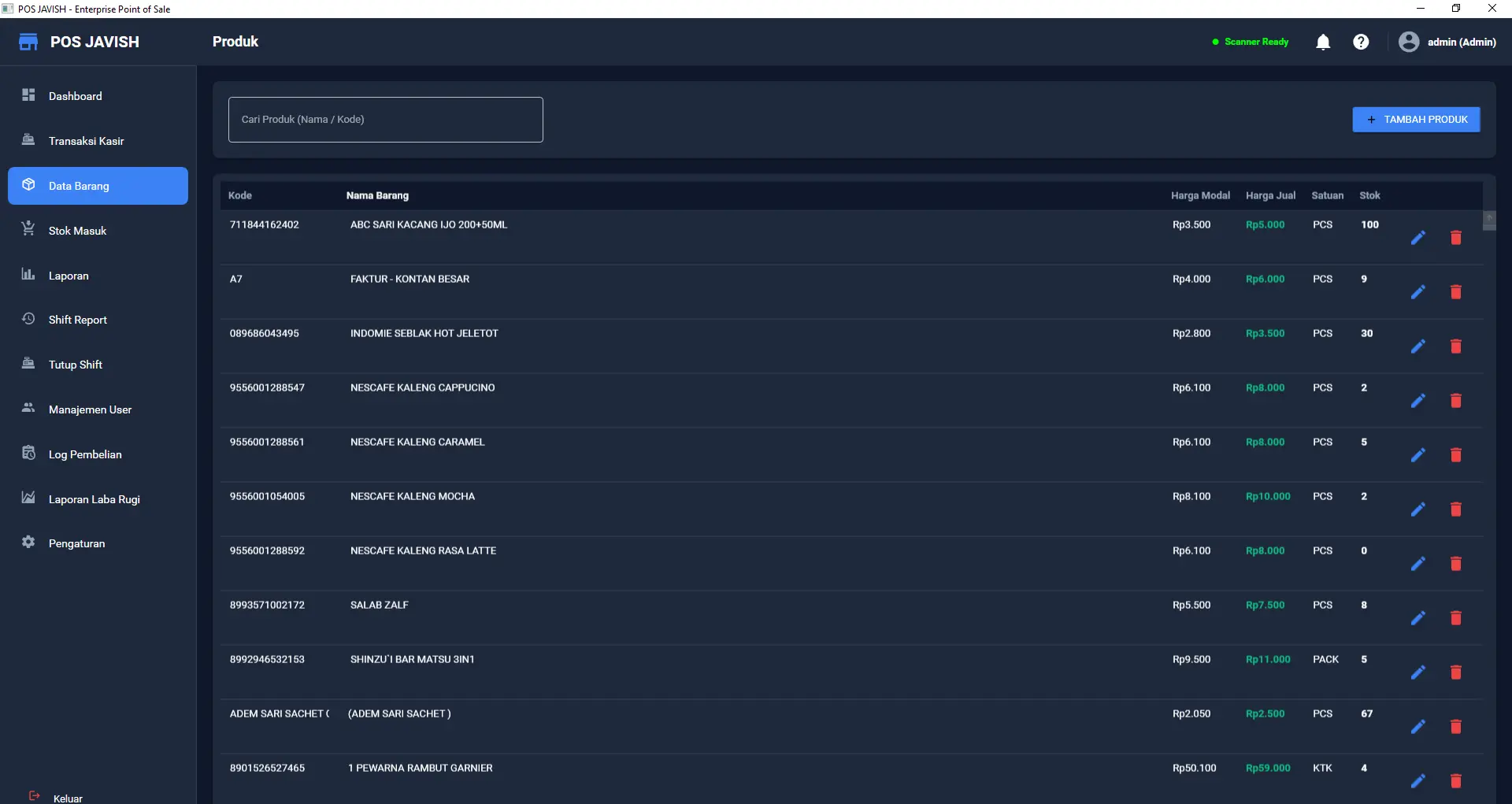Navigate to Laporan Laba Rugi

click(x=94, y=499)
